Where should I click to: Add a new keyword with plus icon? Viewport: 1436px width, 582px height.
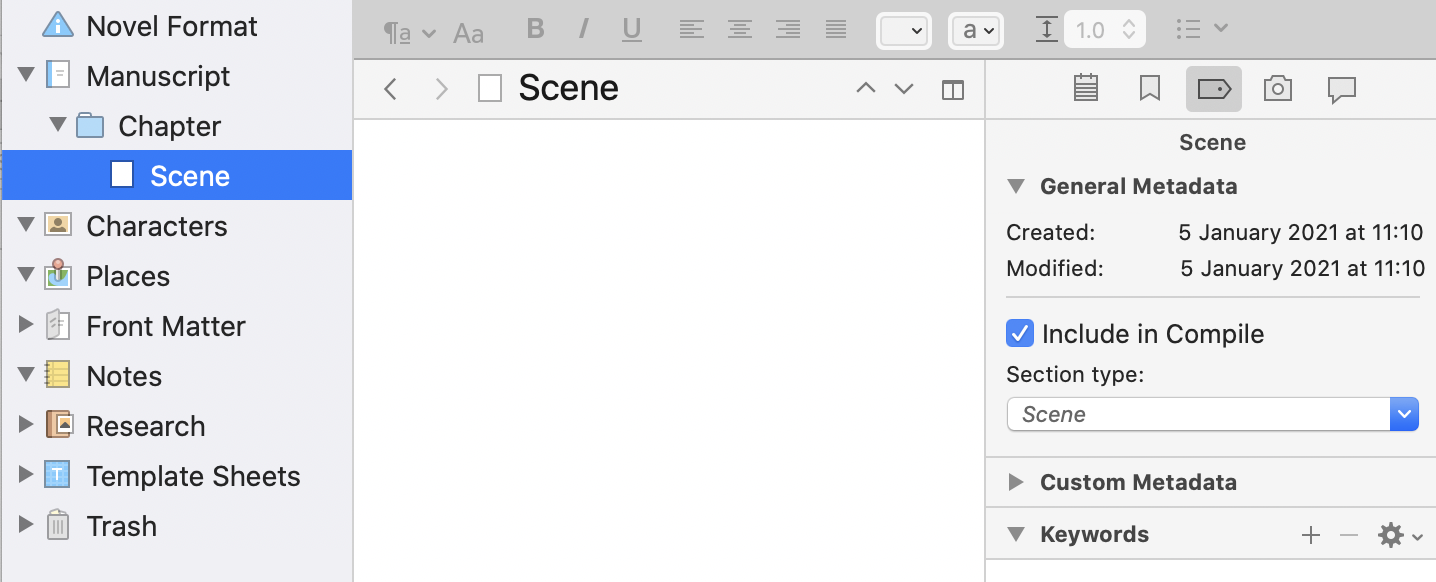coord(1311,535)
